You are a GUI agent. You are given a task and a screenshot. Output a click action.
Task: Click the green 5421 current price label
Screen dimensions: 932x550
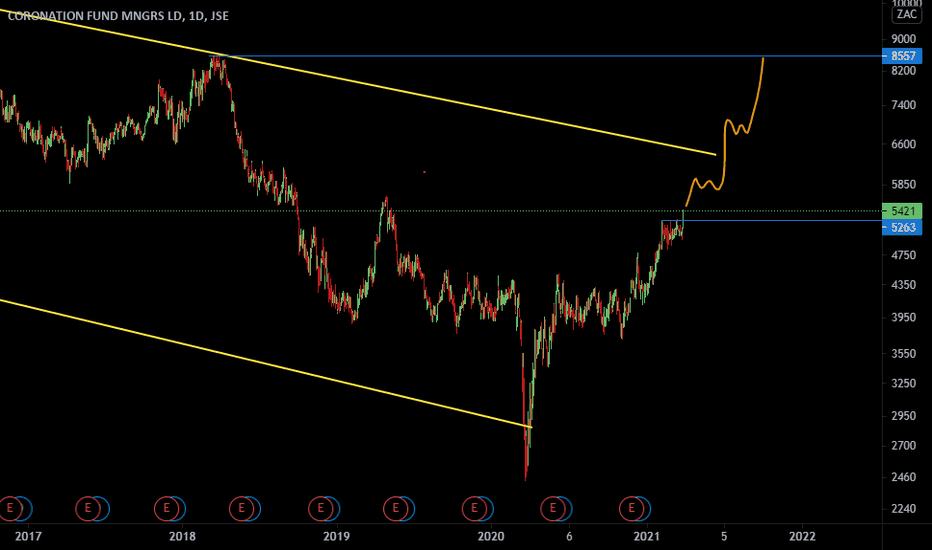point(902,211)
